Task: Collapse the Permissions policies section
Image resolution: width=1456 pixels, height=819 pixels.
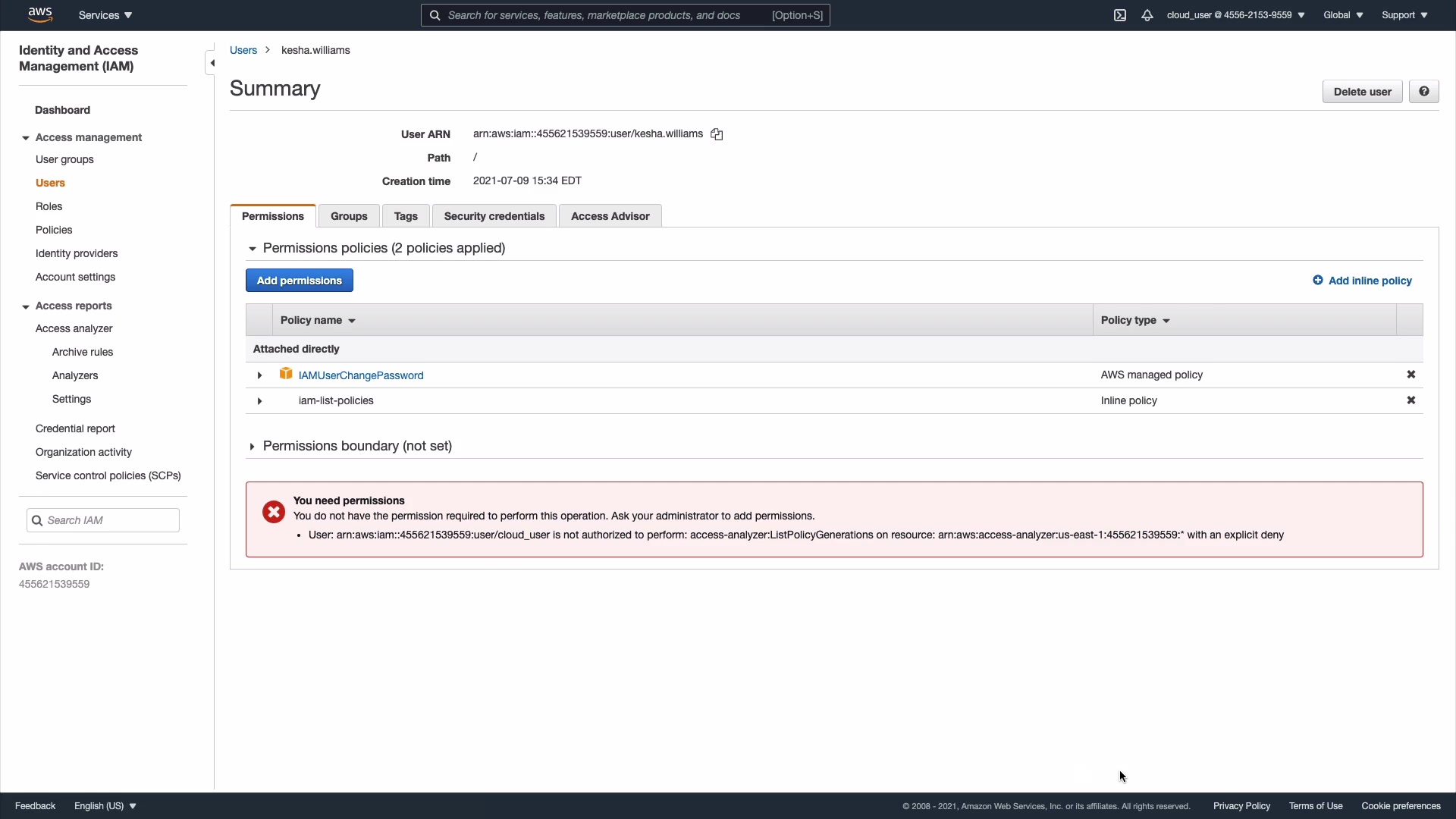Action: pyautogui.click(x=252, y=249)
